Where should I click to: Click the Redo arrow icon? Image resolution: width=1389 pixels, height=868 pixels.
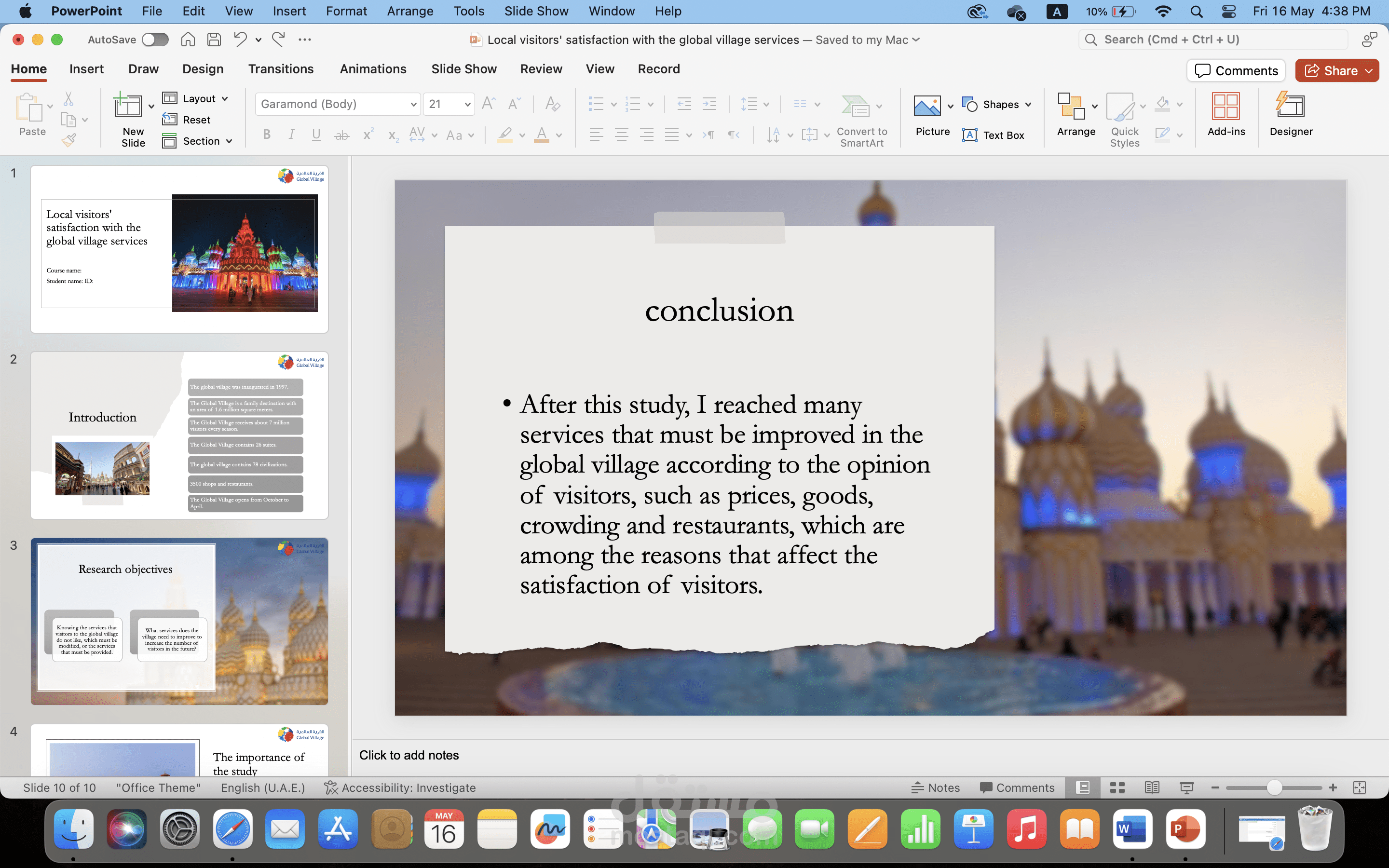pyautogui.click(x=279, y=40)
